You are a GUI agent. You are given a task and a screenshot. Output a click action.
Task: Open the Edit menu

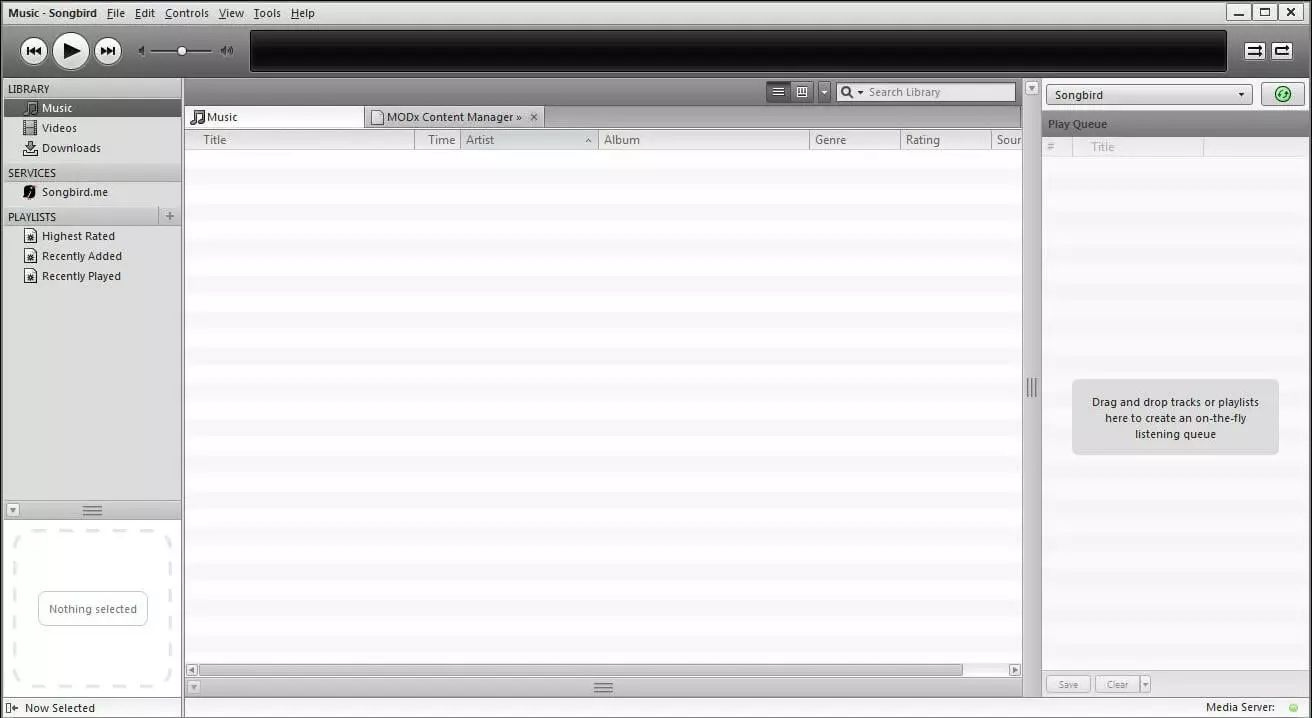pyautogui.click(x=145, y=13)
